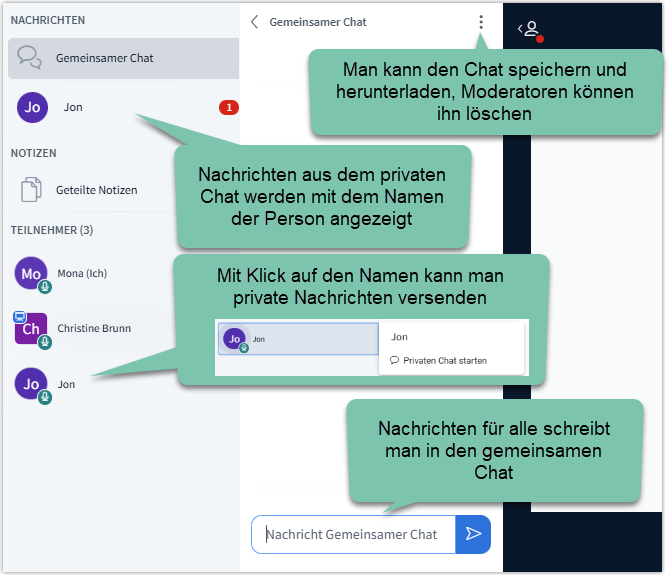Select Gemeinsamer Chat in the Nachrichten list
Image resolution: width=670 pixels, height=576 pixels.
pyautogui.click(x=105, y=58)
